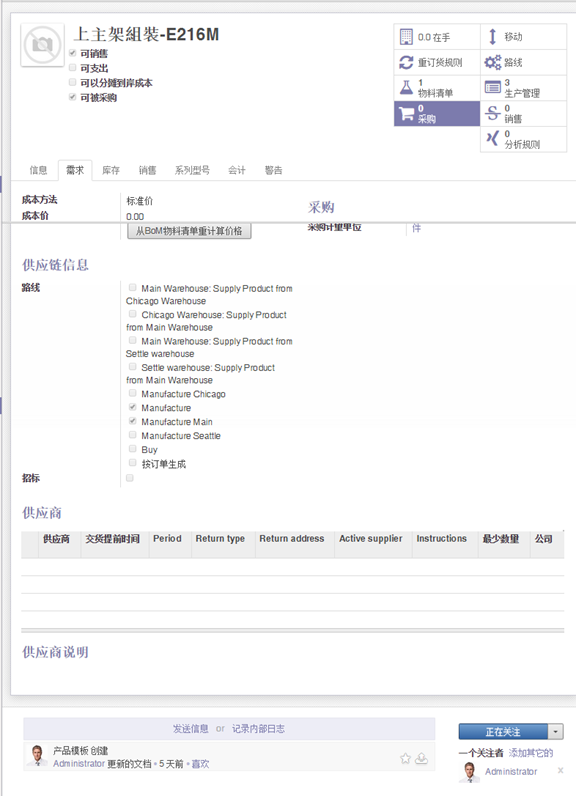Toggle the 招标 checkbox
Viewport: 576px width, 796px height.
tap(130, 478)
